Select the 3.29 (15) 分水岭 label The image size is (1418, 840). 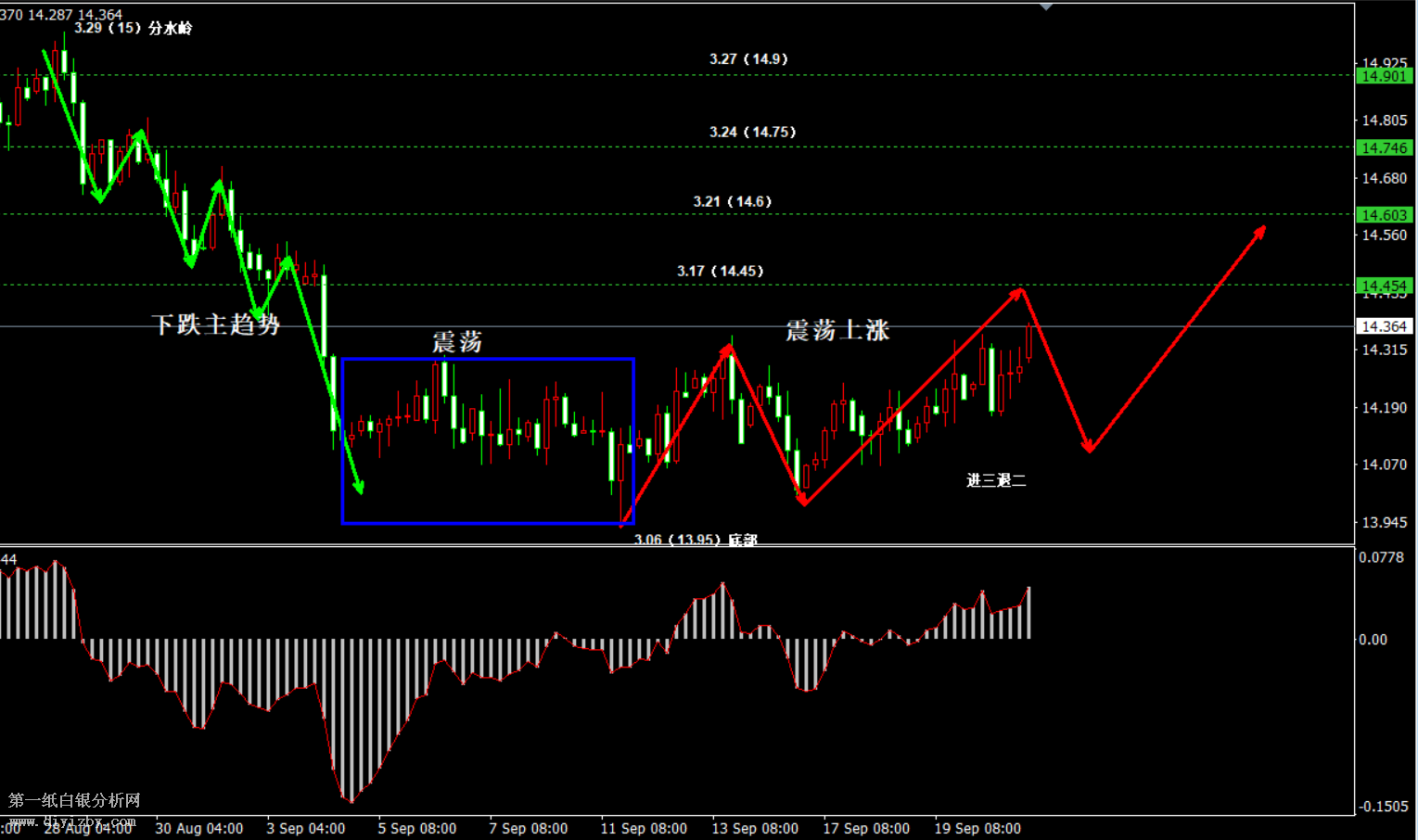(x=134, y=28)
